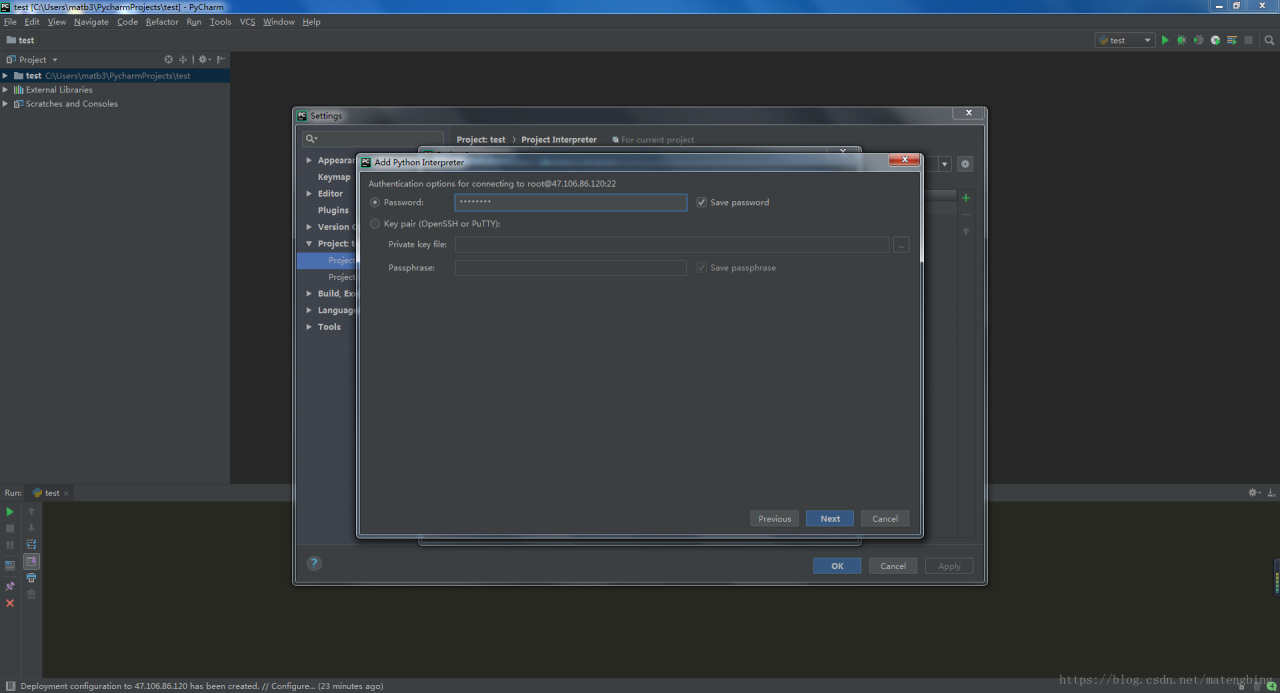Open Search Everywhere magnifier icon
Image resolution: width=1280 pixels, height=693 pixels.
[x=1270, y=40]
